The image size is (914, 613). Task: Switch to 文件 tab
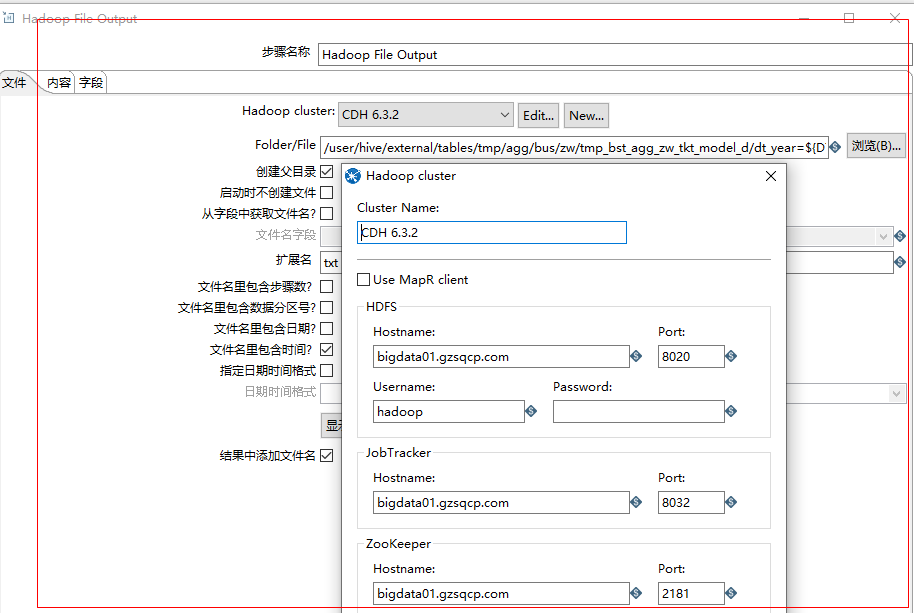pyautogui.click(x=15, y=83)
